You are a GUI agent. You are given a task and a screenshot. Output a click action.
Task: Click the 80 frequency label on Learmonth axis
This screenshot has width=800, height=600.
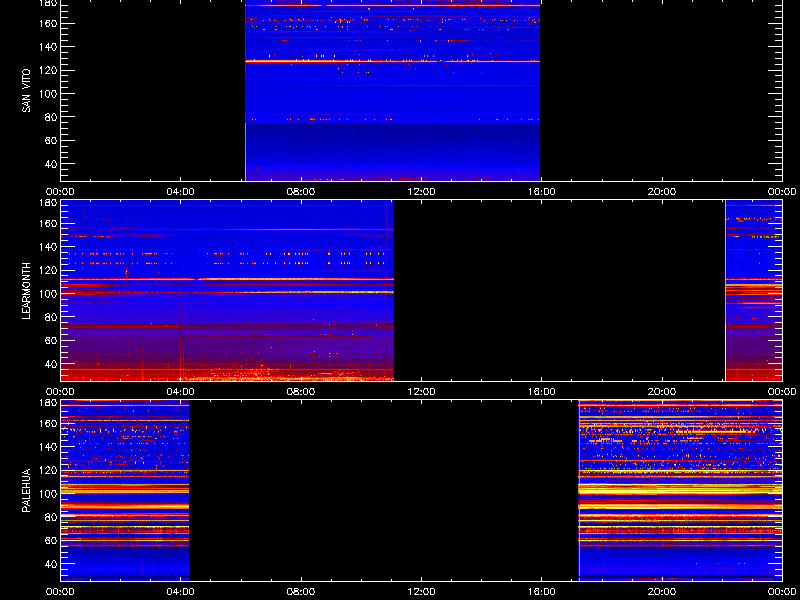pos(50,317)
